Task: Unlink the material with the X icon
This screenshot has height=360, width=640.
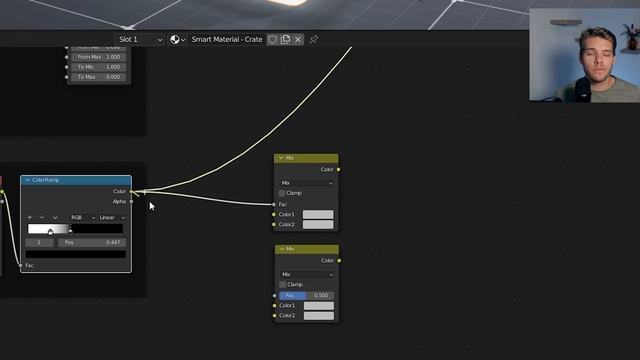Action: pyautogui.click(x=298, y=40)
